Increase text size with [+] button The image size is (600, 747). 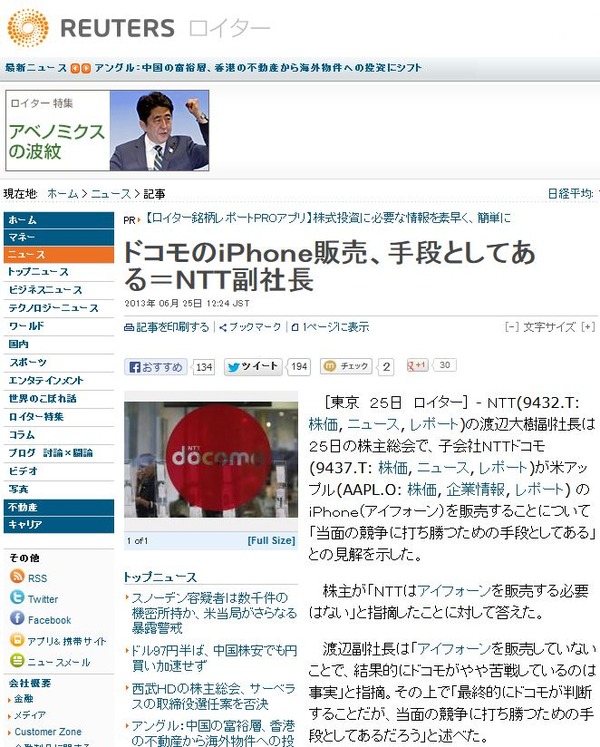coord(588,327)
